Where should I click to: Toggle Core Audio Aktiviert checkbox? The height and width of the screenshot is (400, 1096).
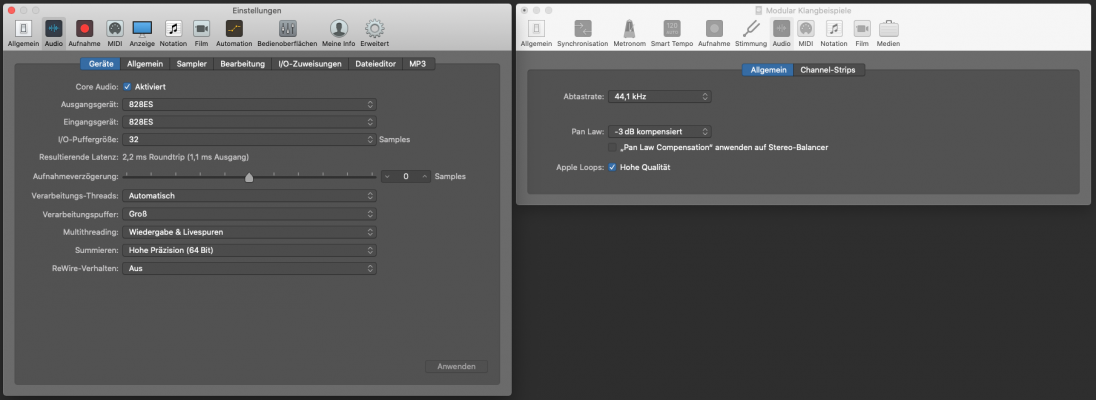coord(127,87)
